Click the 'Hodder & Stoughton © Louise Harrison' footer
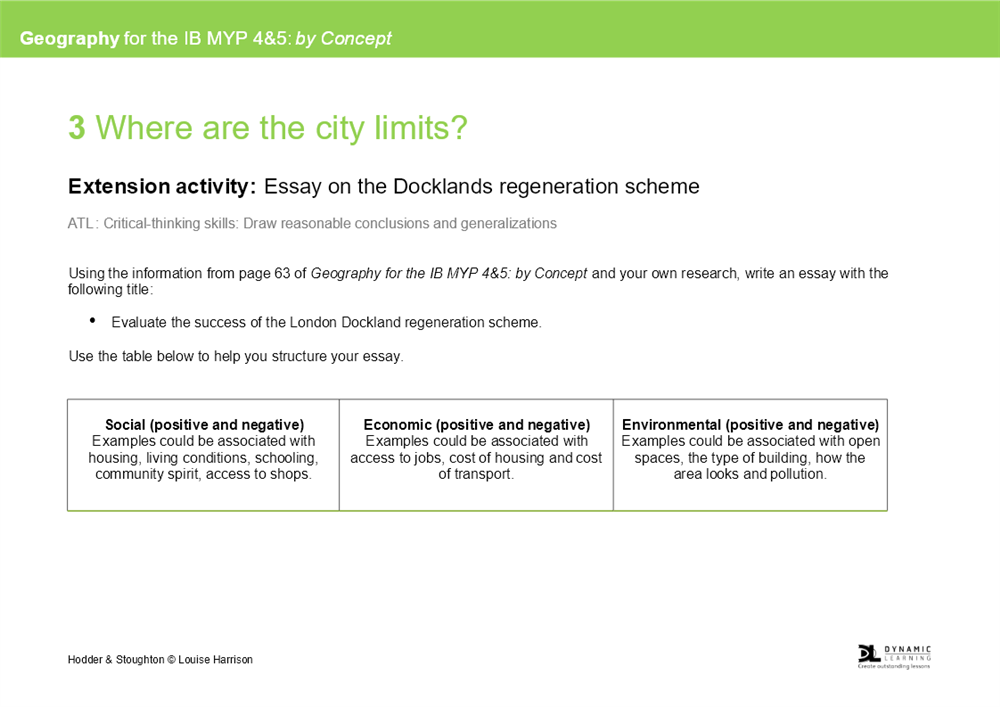The width and height of the screenshot is (1000, 707). 160,659
